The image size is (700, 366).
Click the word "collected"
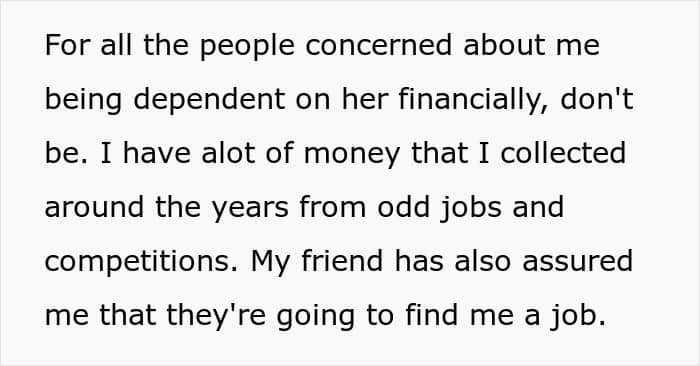[x=562, y=153]
